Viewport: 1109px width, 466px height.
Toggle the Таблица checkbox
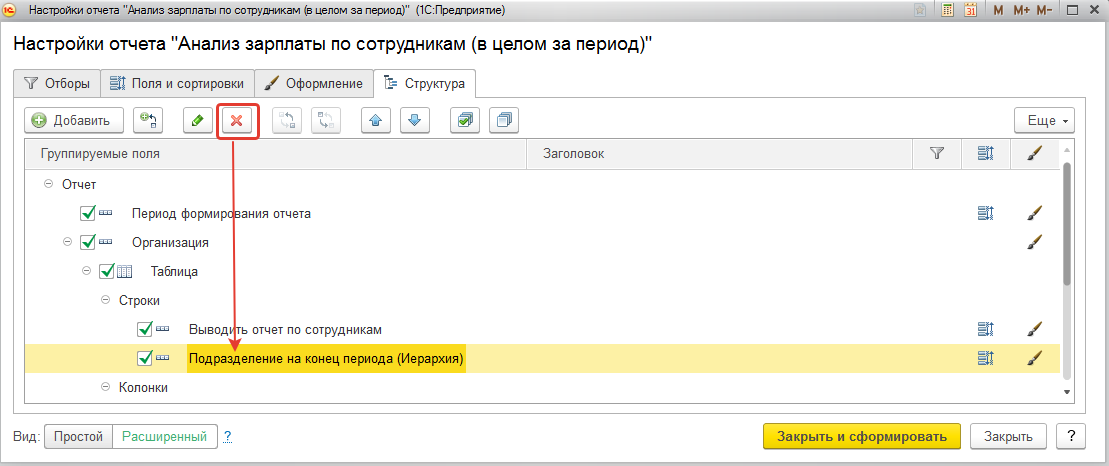coord(107,271)
